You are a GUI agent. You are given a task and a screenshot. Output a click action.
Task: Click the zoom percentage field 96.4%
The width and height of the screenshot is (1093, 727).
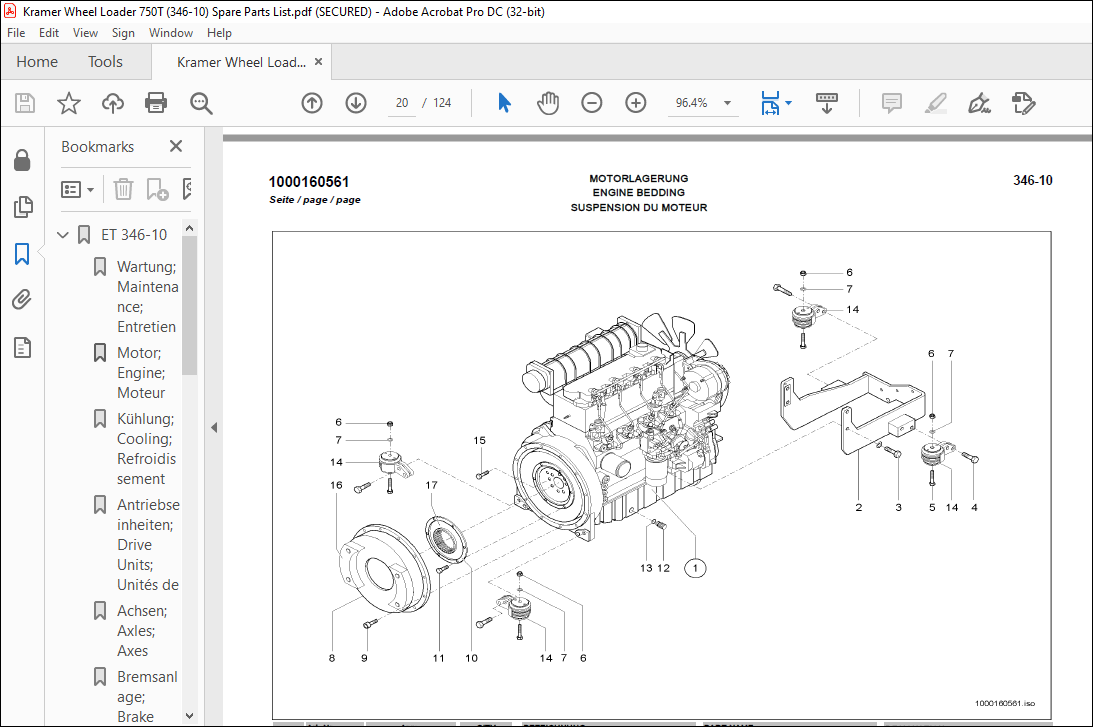pyautogui.click(x=691, y=103)
